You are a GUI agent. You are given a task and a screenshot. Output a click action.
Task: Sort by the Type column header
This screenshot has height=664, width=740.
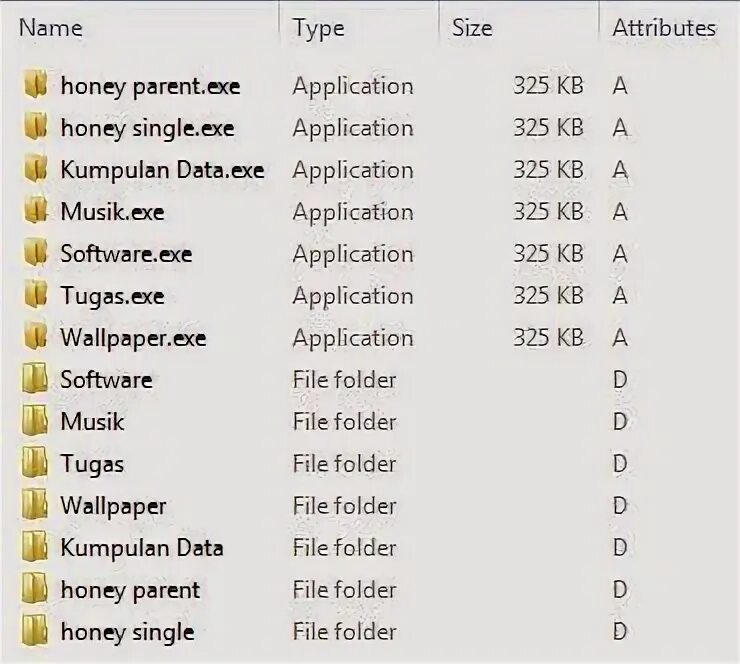tap(319, 28)
